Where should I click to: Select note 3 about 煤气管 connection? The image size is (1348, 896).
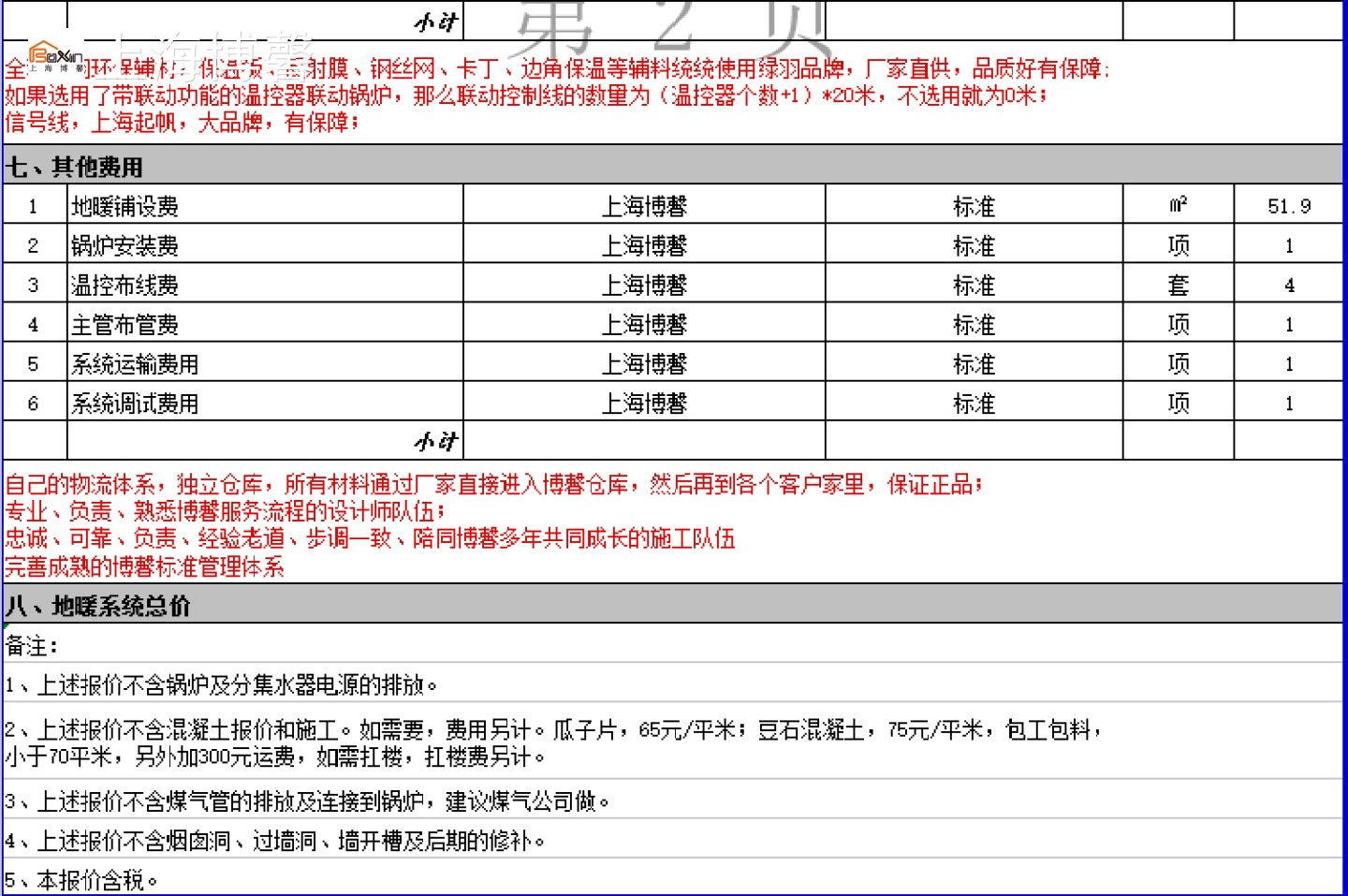(x=307, y=801)
